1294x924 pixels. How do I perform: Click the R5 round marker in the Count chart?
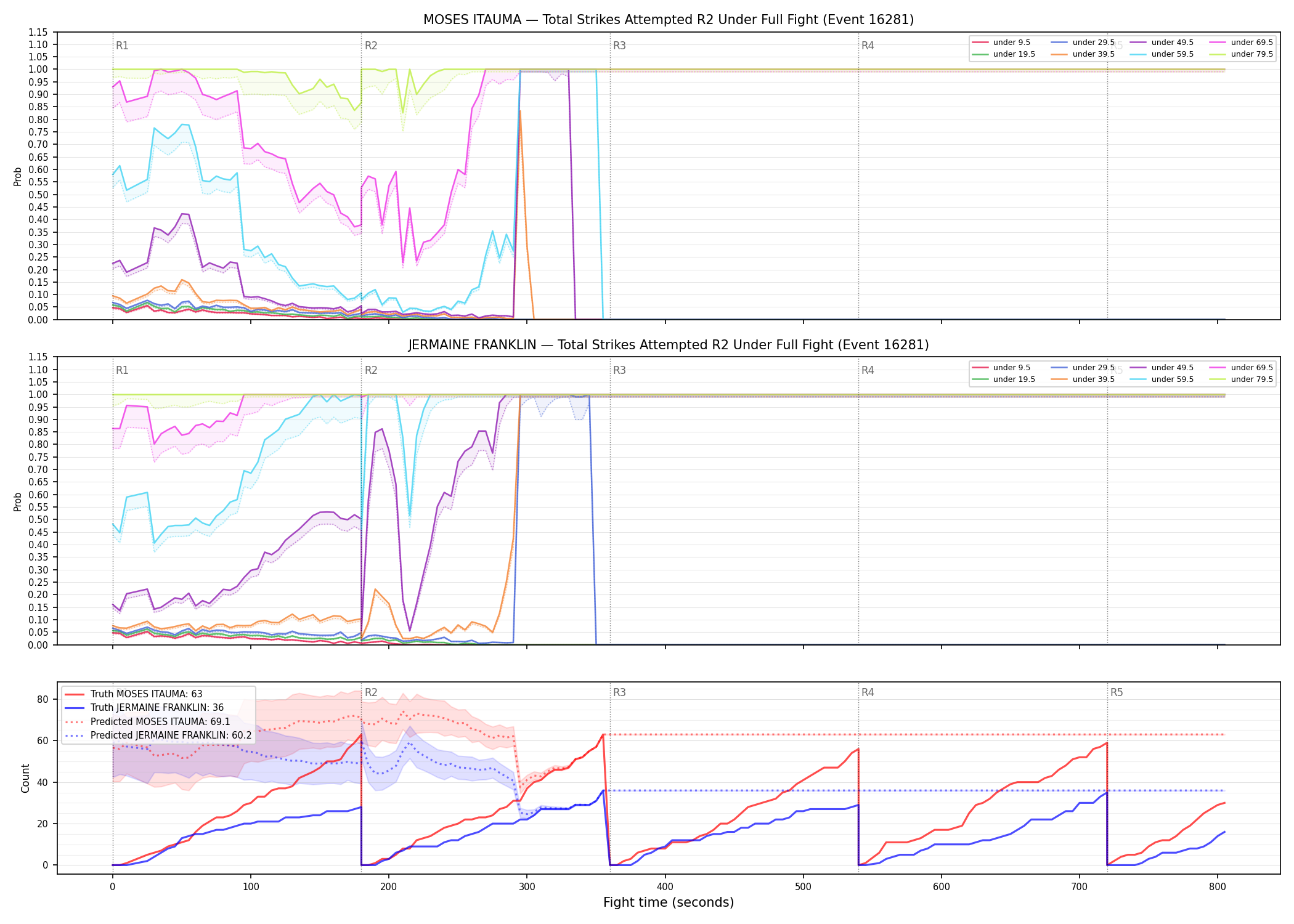pyautogui.click(x=1117, y=692)
